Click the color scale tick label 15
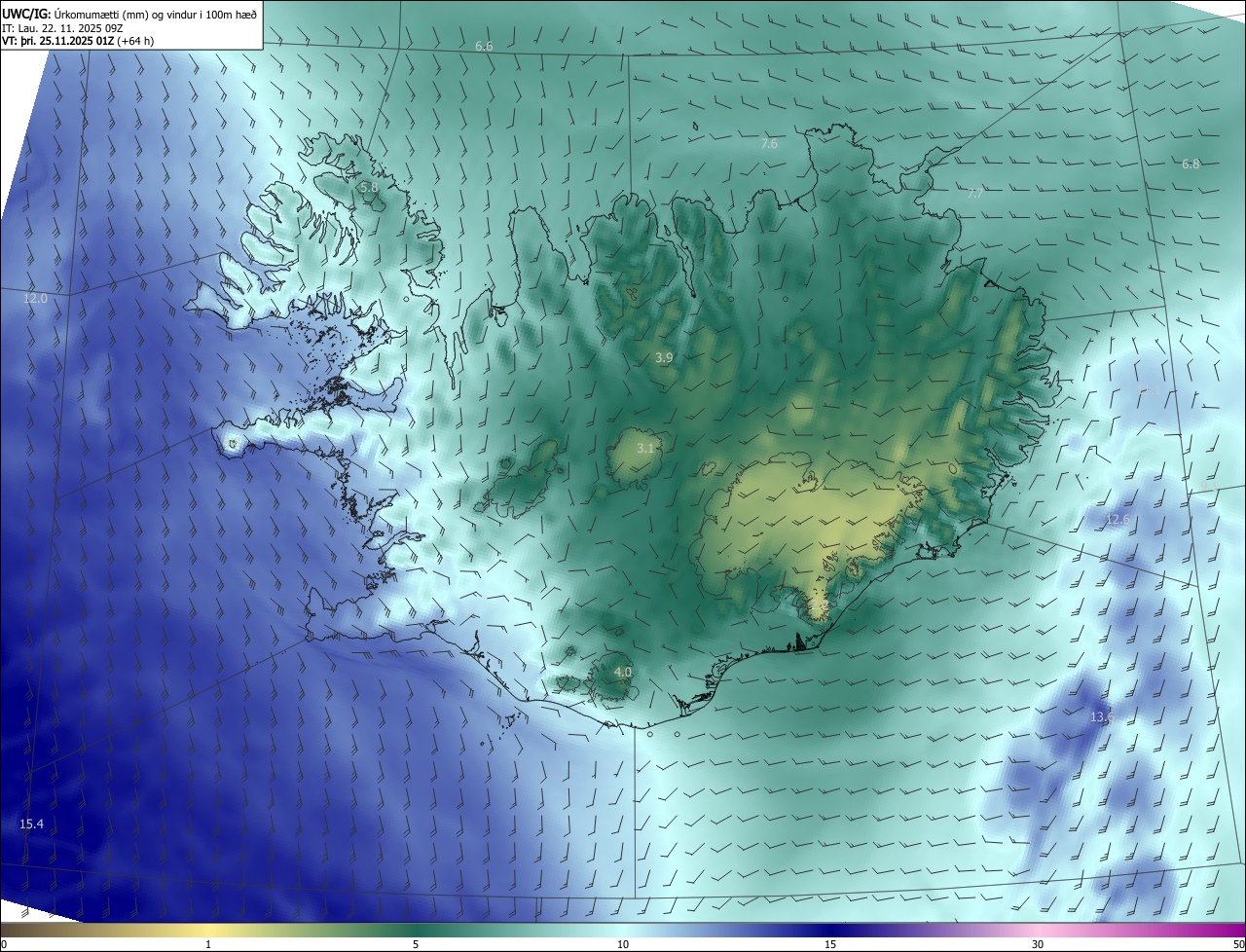Viewport: 1246px width, 952px height. tap(830, 944)
